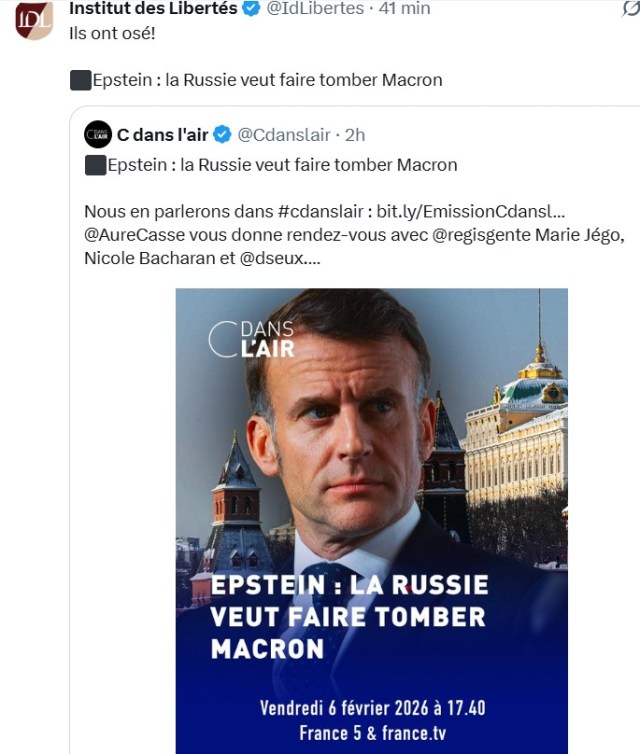
Task: Open the Institut des Libertés display name
Action: tap(153, 9)
